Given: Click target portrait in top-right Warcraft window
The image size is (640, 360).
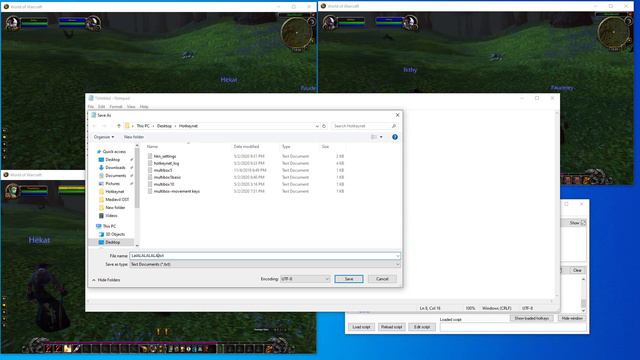Looking at the screenshot, I should click(x=410, y=22).
